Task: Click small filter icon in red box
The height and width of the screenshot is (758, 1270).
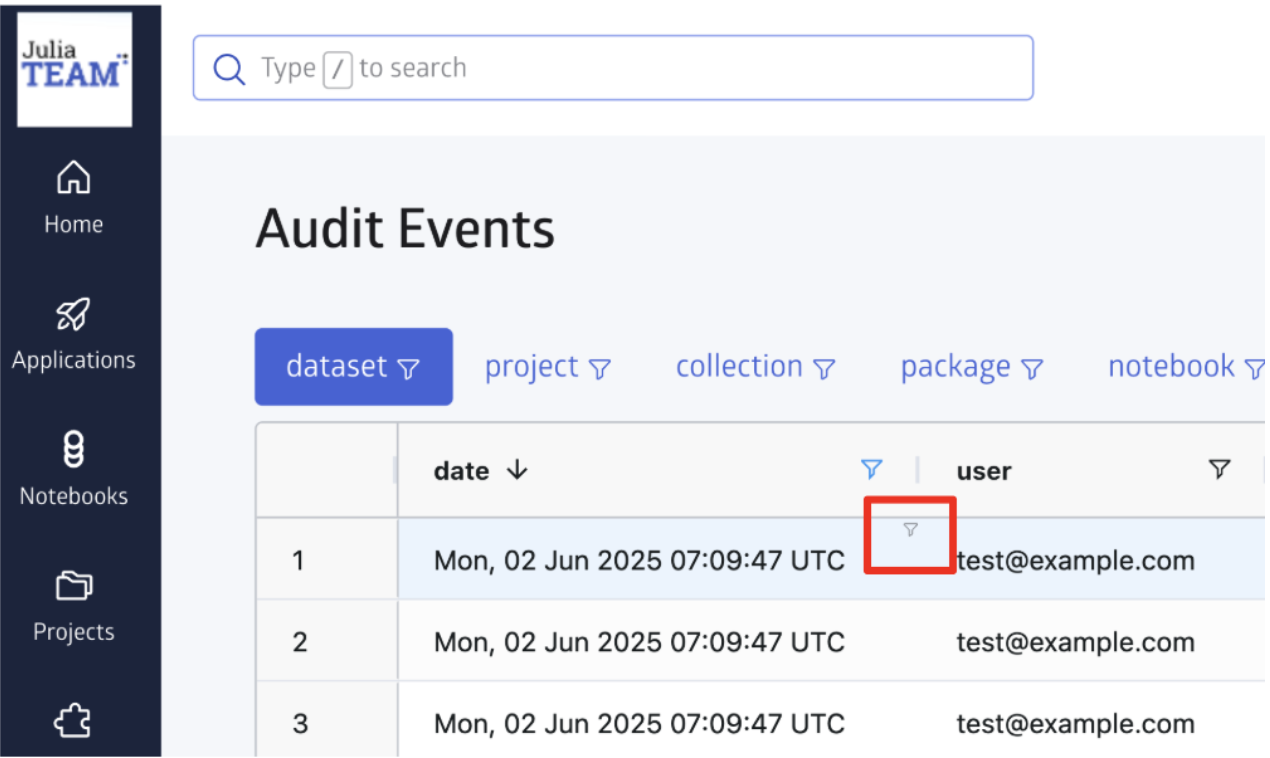Action: point(910,530)
